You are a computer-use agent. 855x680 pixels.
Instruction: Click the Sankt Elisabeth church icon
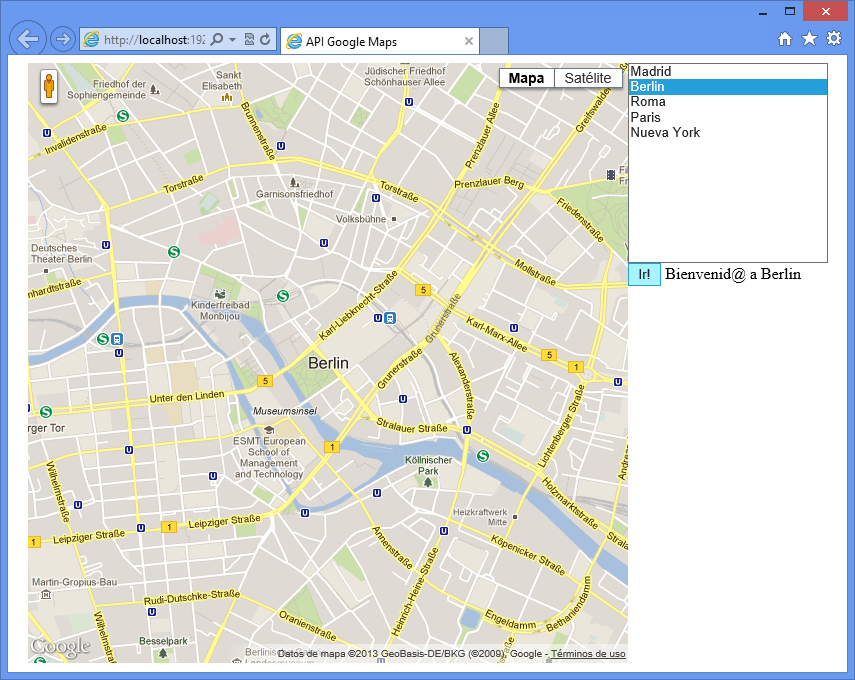(227, 97)
